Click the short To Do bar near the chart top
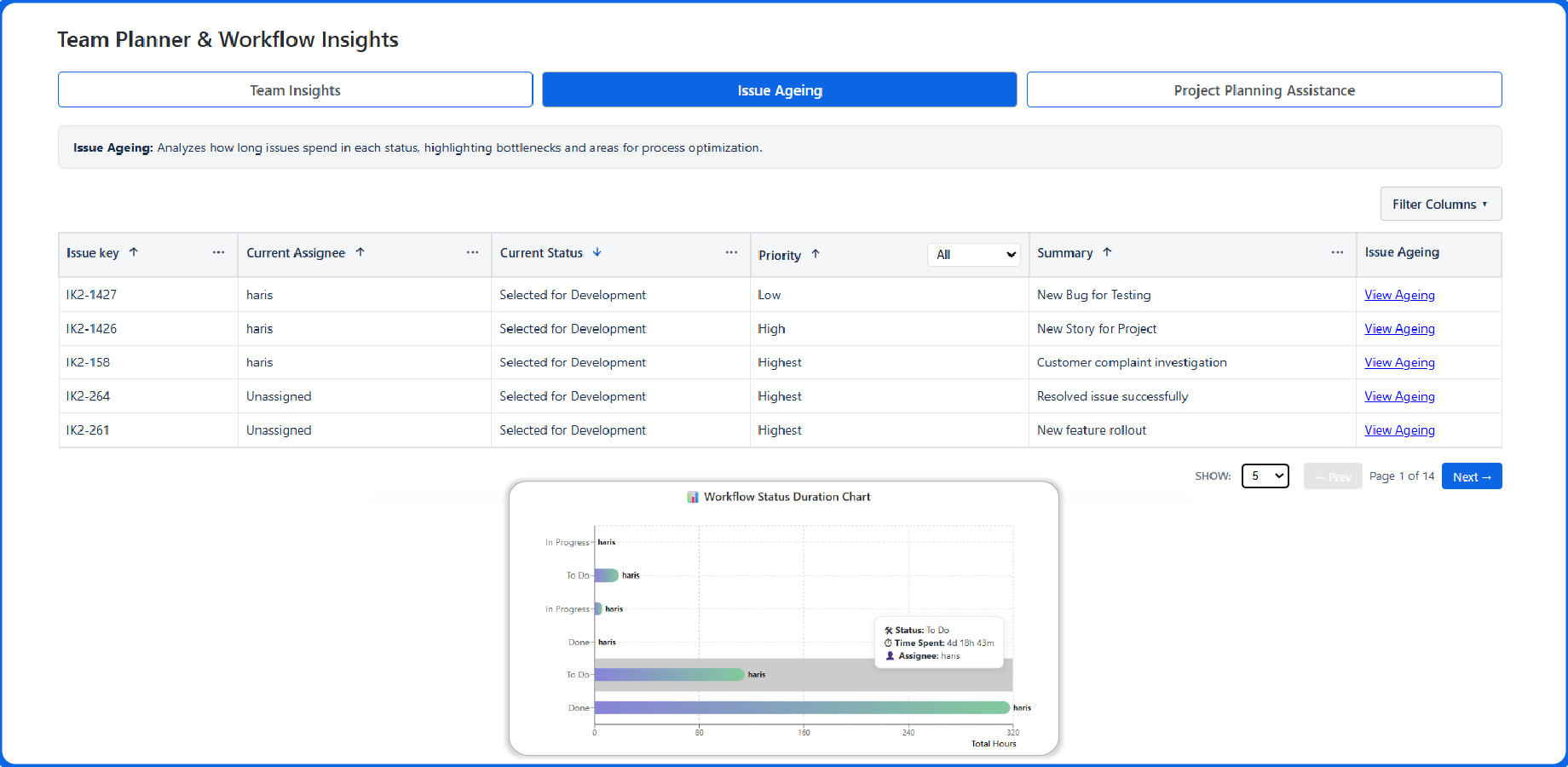Image resolution: width=1568 pixels, height=767 pixels. click(x=606, y=575)
